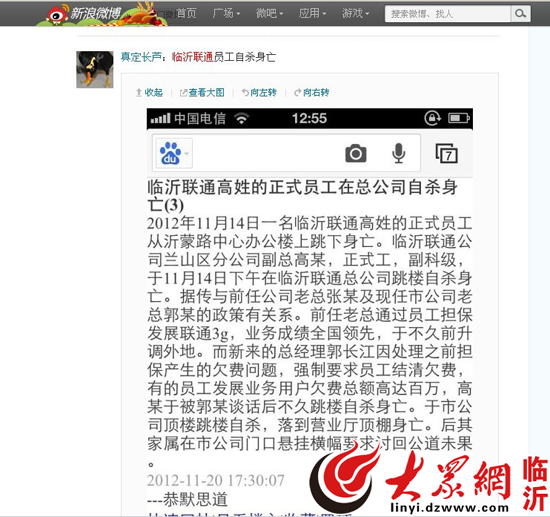550x517 pixels.
Task: Rotate the image left with 向左转
Action: point(259,93)
